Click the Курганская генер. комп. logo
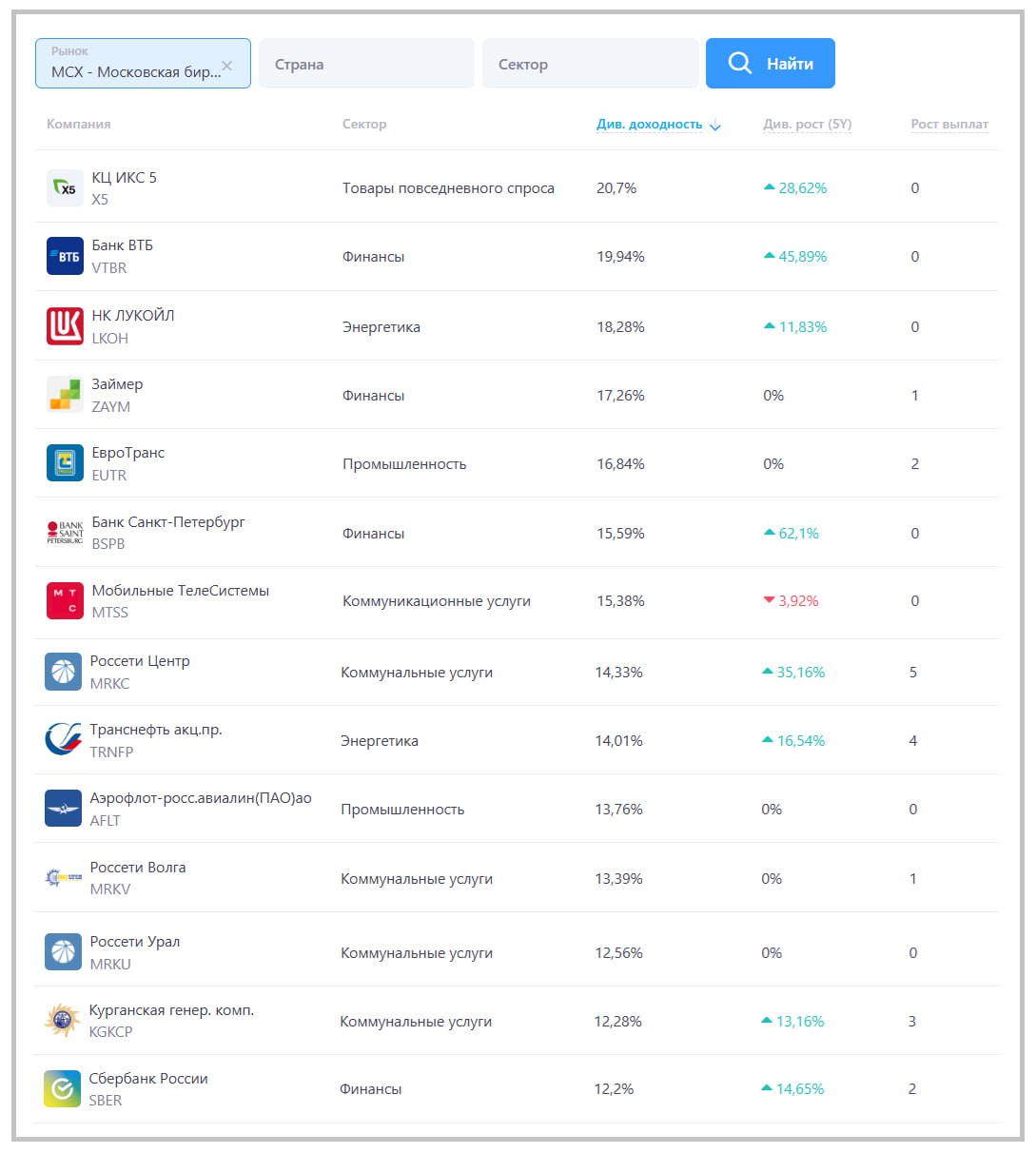 pyautogui.click(x=62, y=1021)
